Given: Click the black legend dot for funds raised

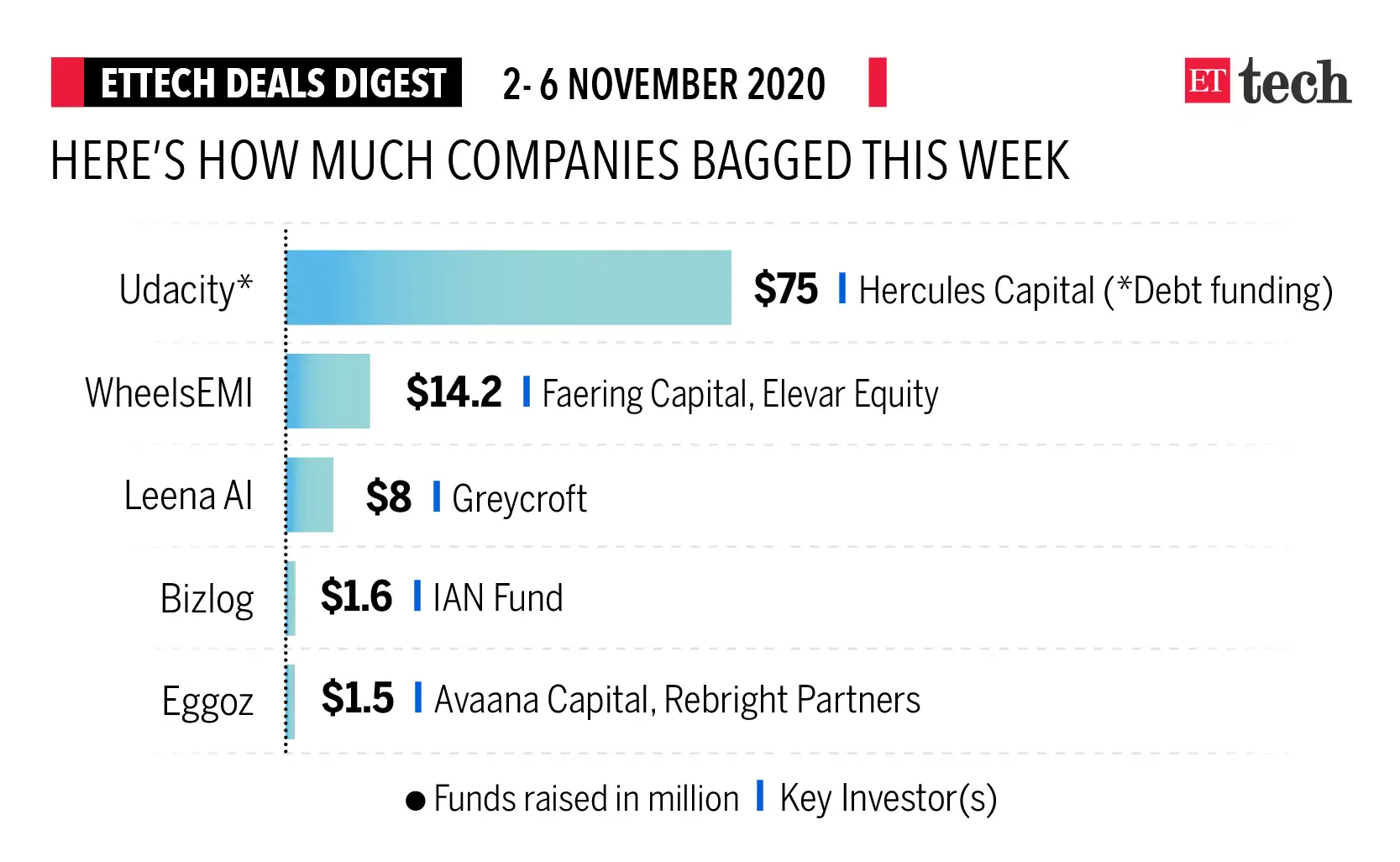Looking at the screenshot, I should pyautogui.click(x=415, y=800).
